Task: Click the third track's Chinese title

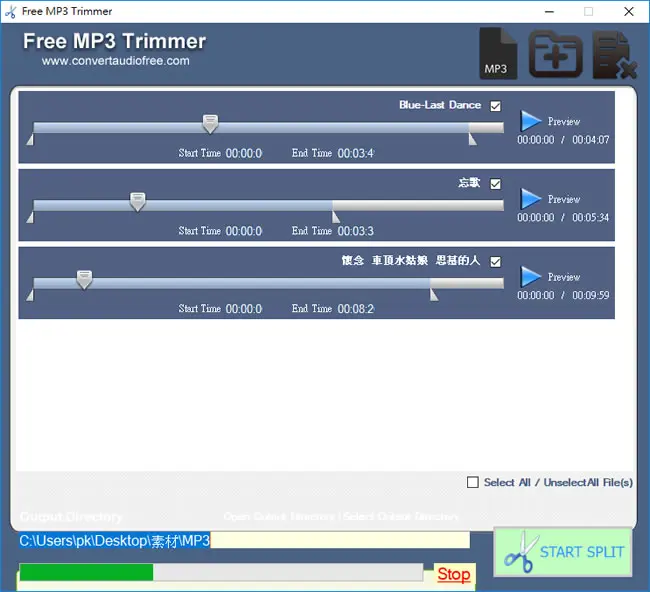Action: [x=411, y=260]
